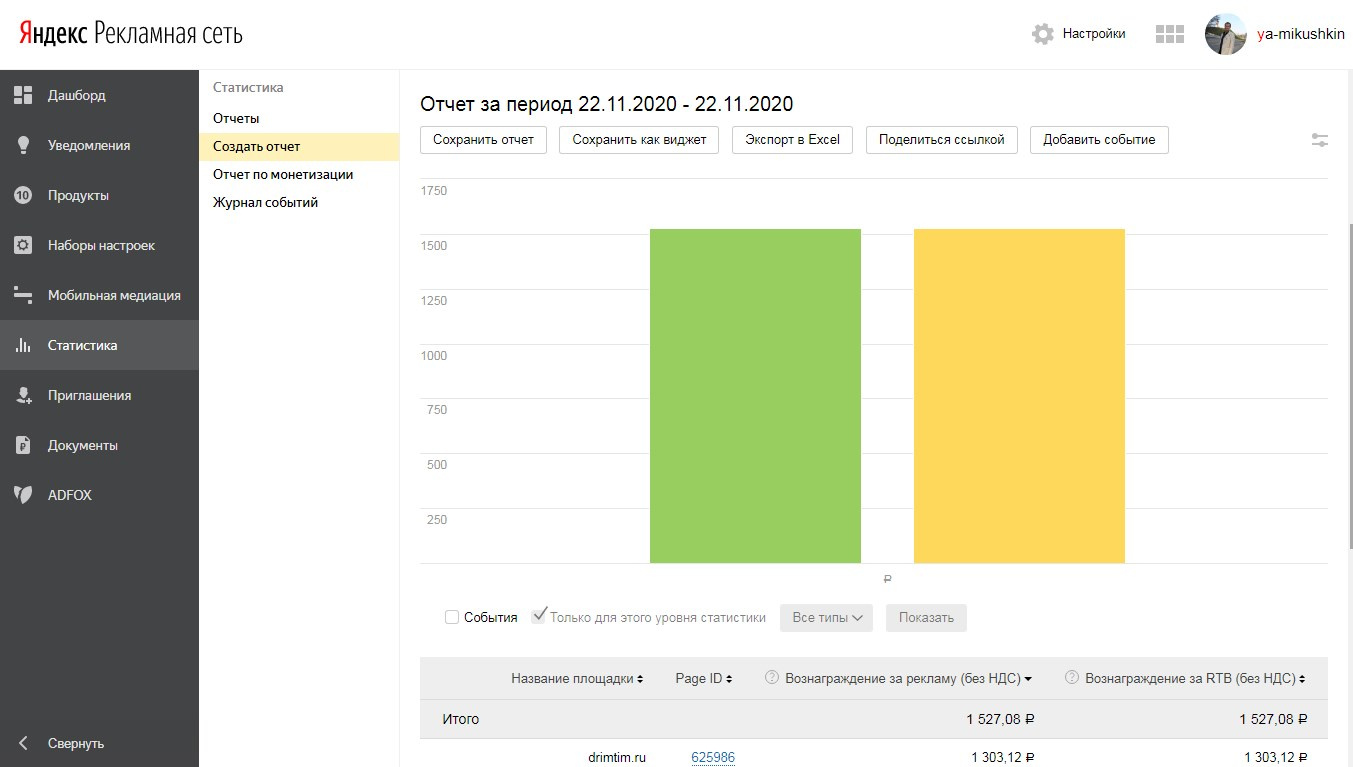This screenshot has height=767, width=1353.
Task: Open the Дашборд sidebar icon
Action: pos(23,95)
